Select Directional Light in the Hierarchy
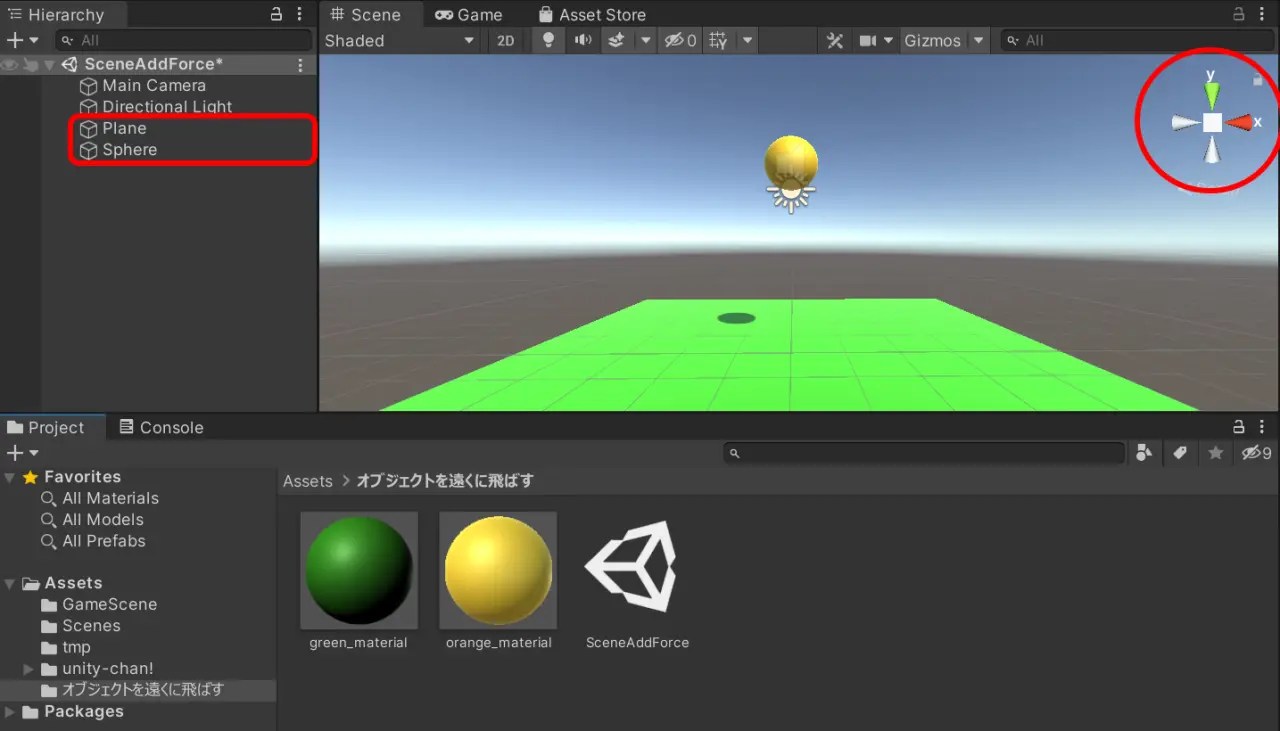This screenshot has height=731, width=1280. [x=167, y=107]
